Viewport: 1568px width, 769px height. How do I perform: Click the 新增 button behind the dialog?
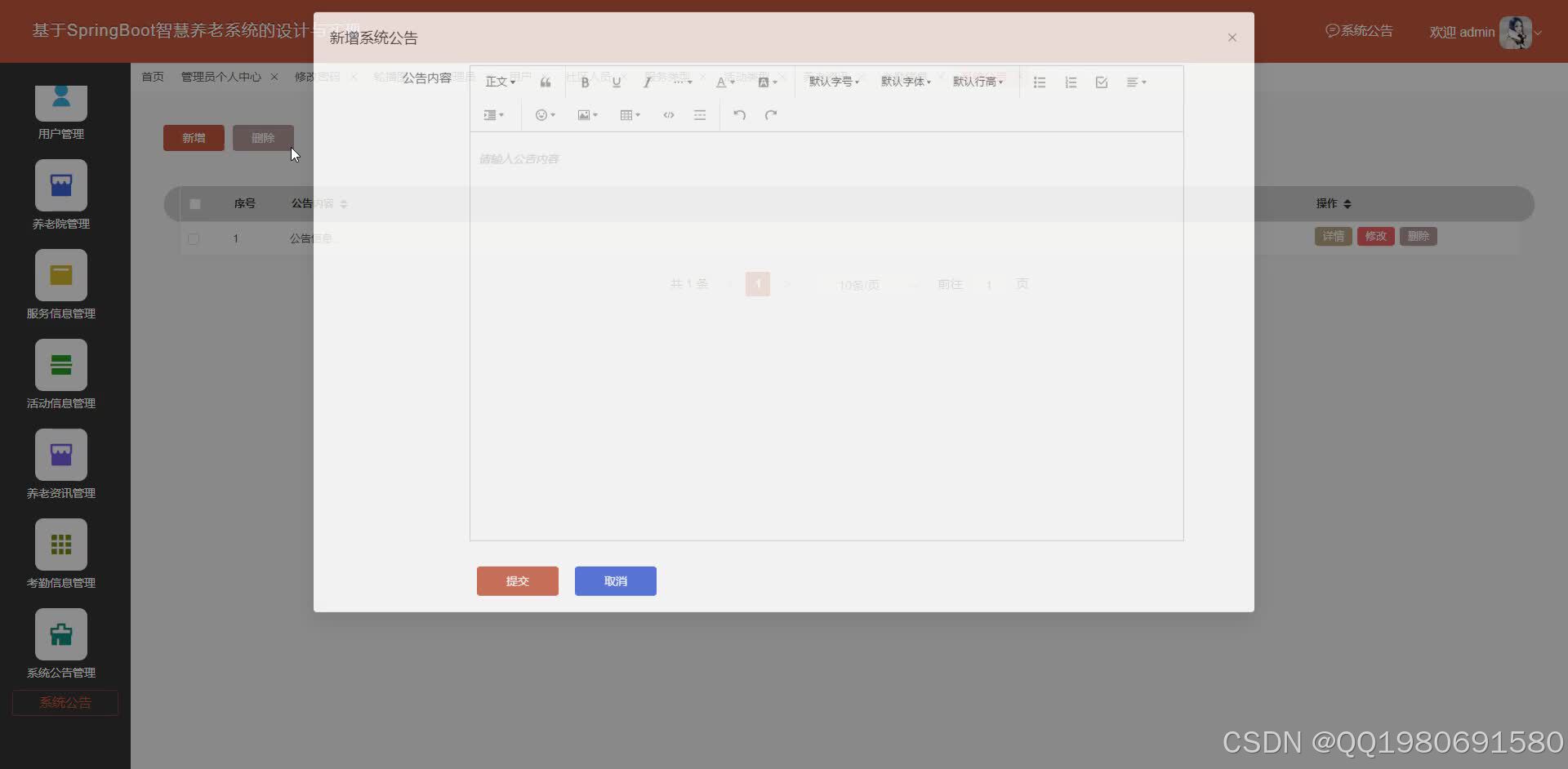pos(194,138)
